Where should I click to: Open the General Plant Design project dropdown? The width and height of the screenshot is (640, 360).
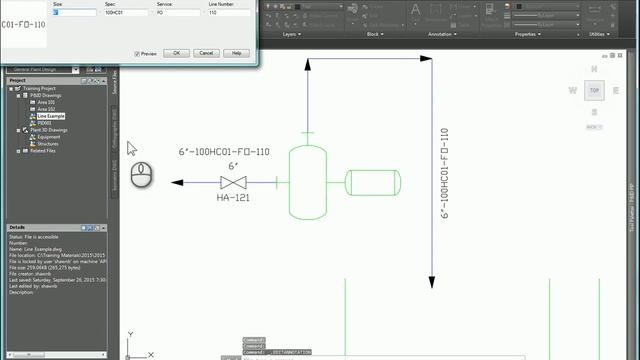tap(76, 70)
